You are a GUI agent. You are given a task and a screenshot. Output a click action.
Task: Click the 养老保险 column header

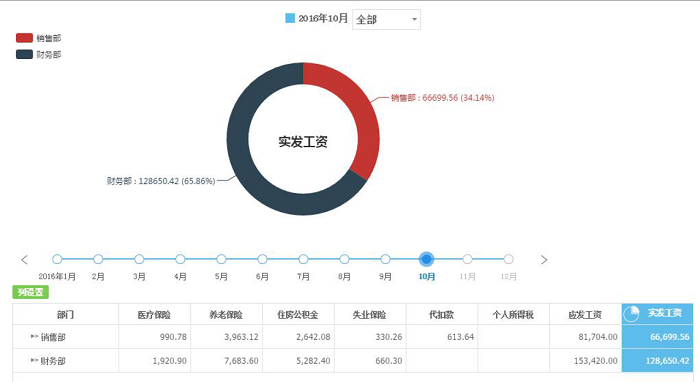tap(226, 315)
